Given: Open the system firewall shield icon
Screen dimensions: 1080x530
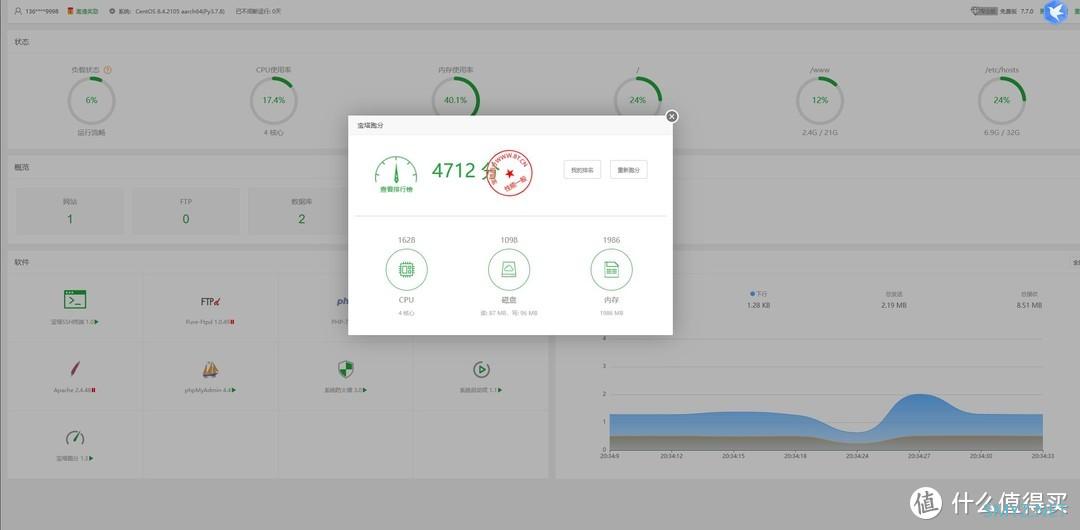Looking at the screenshot, I should [x=346, y=369].
